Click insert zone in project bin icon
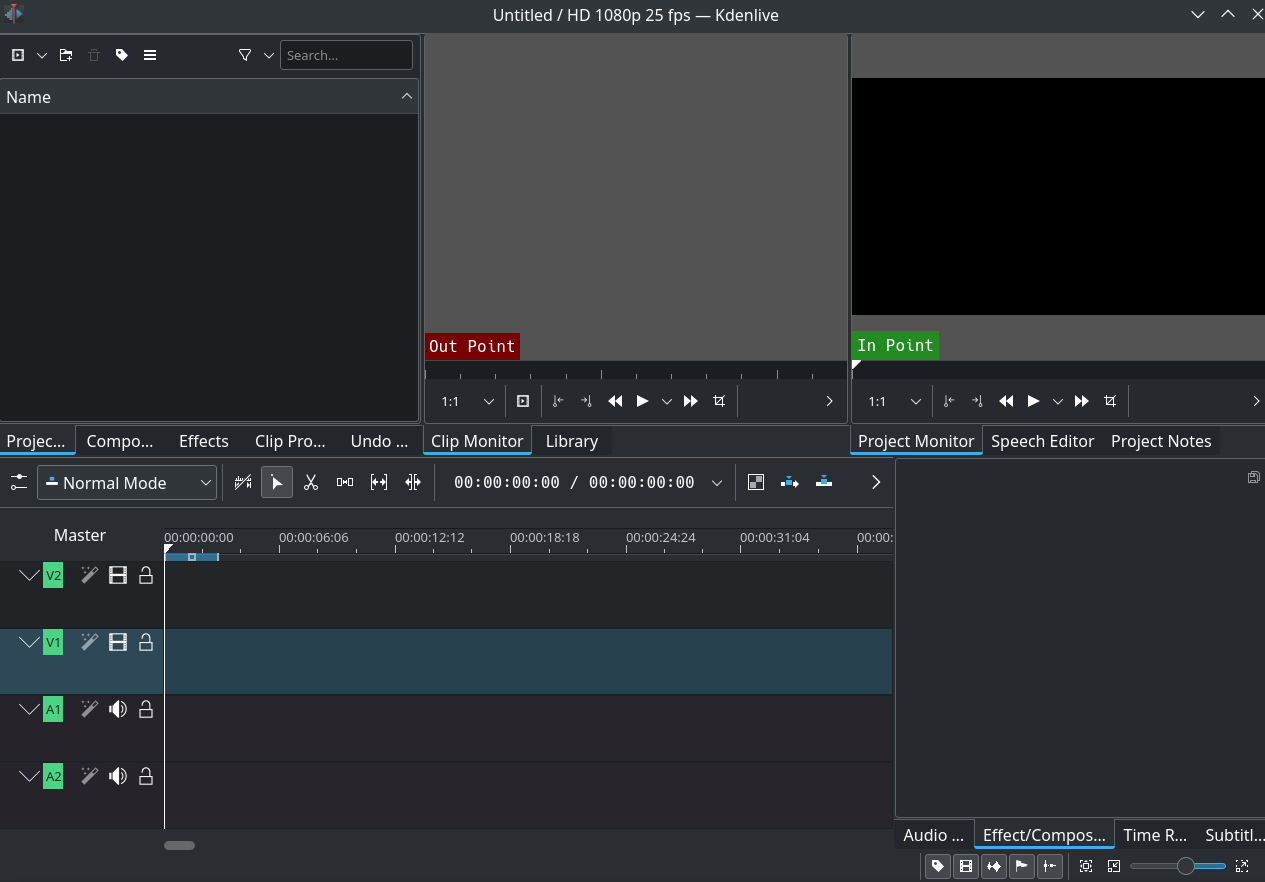Image resolution: width=1265 pixels, height=882 pixels. point(523,401)
